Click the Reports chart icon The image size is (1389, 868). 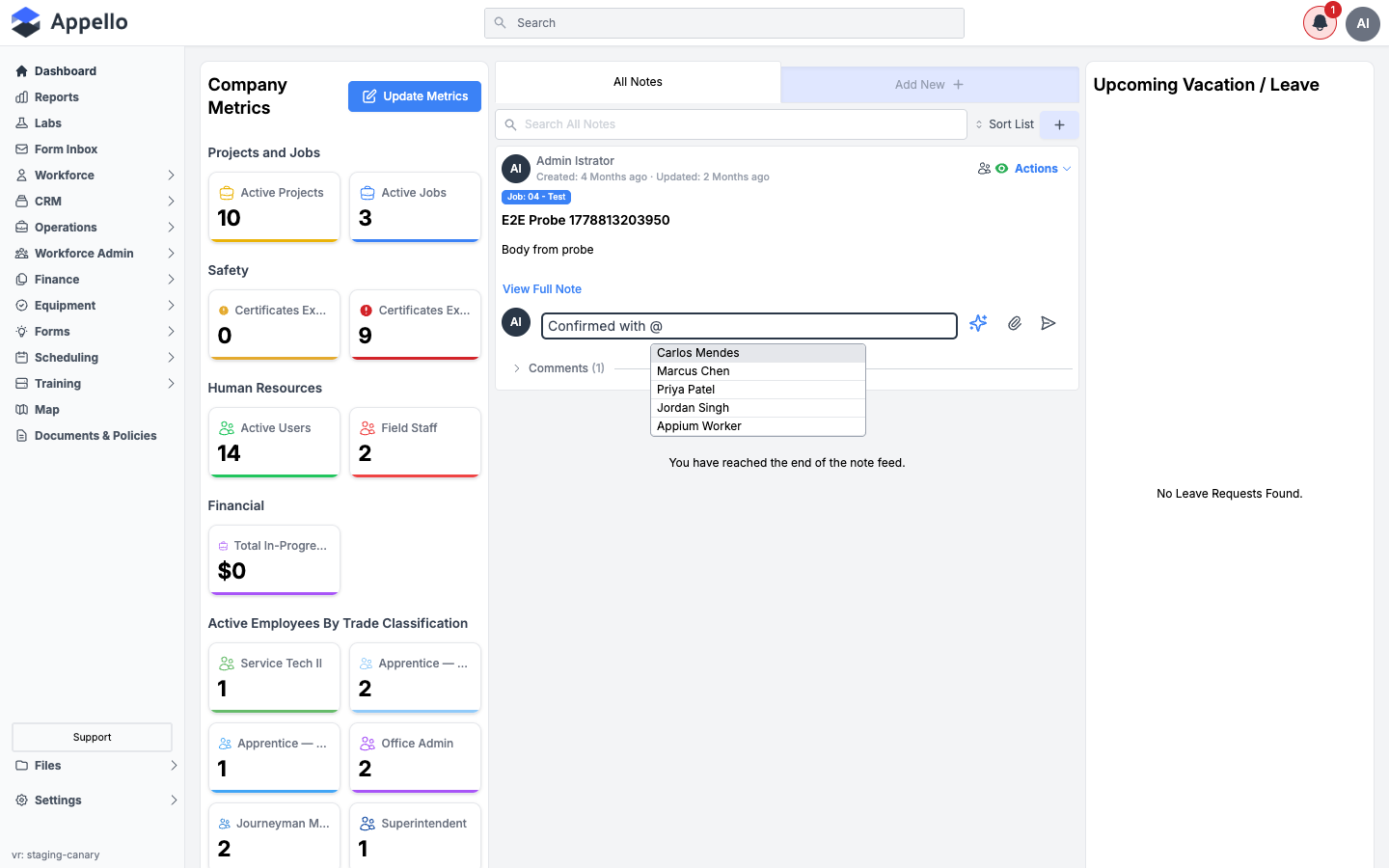click(x=21, y=97)
